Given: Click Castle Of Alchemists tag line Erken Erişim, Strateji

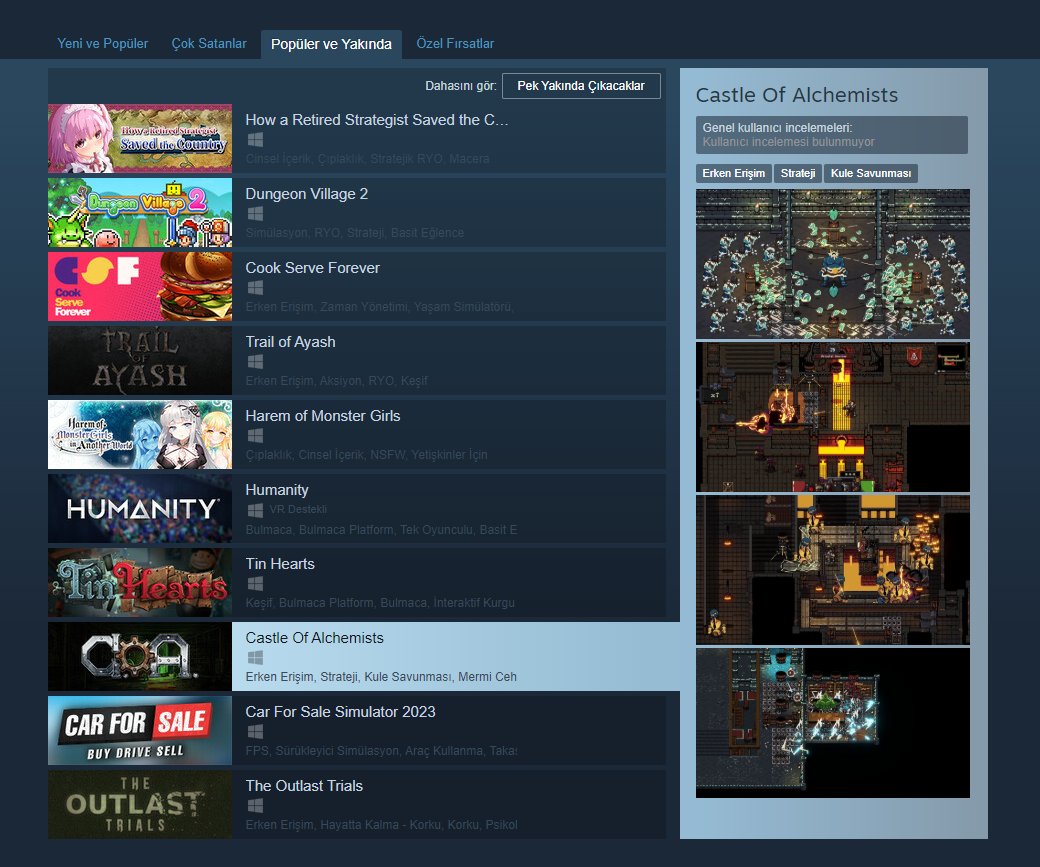Looking at the screenshot, I should pyautogui.click(x=381, y=677).
